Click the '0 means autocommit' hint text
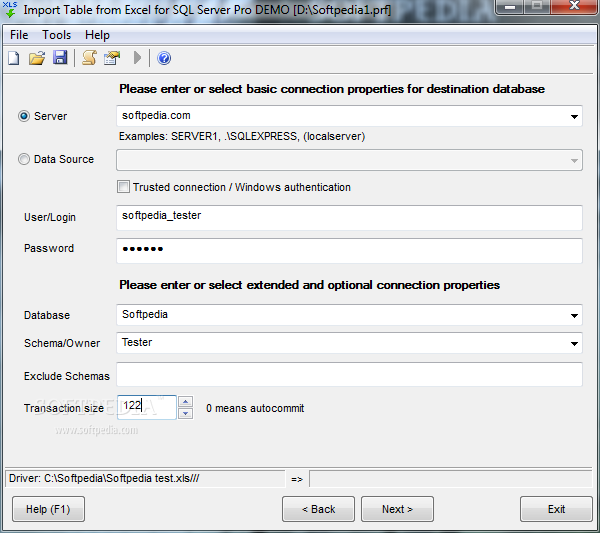The height and width of the screenshot is (533, 600). point(255,408)
